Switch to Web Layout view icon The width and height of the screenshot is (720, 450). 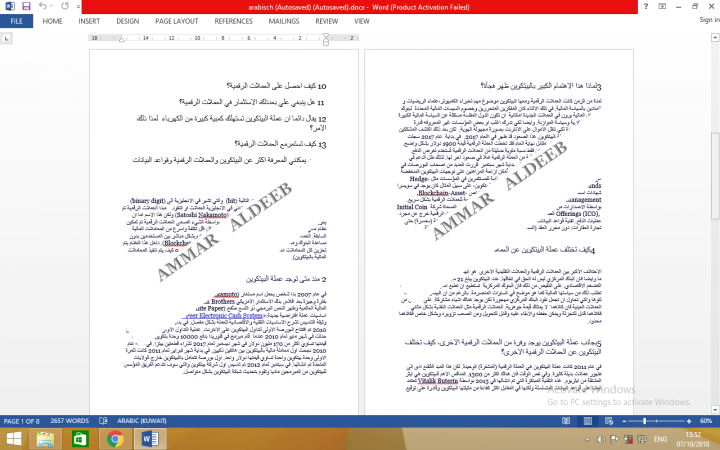point(609,421)
